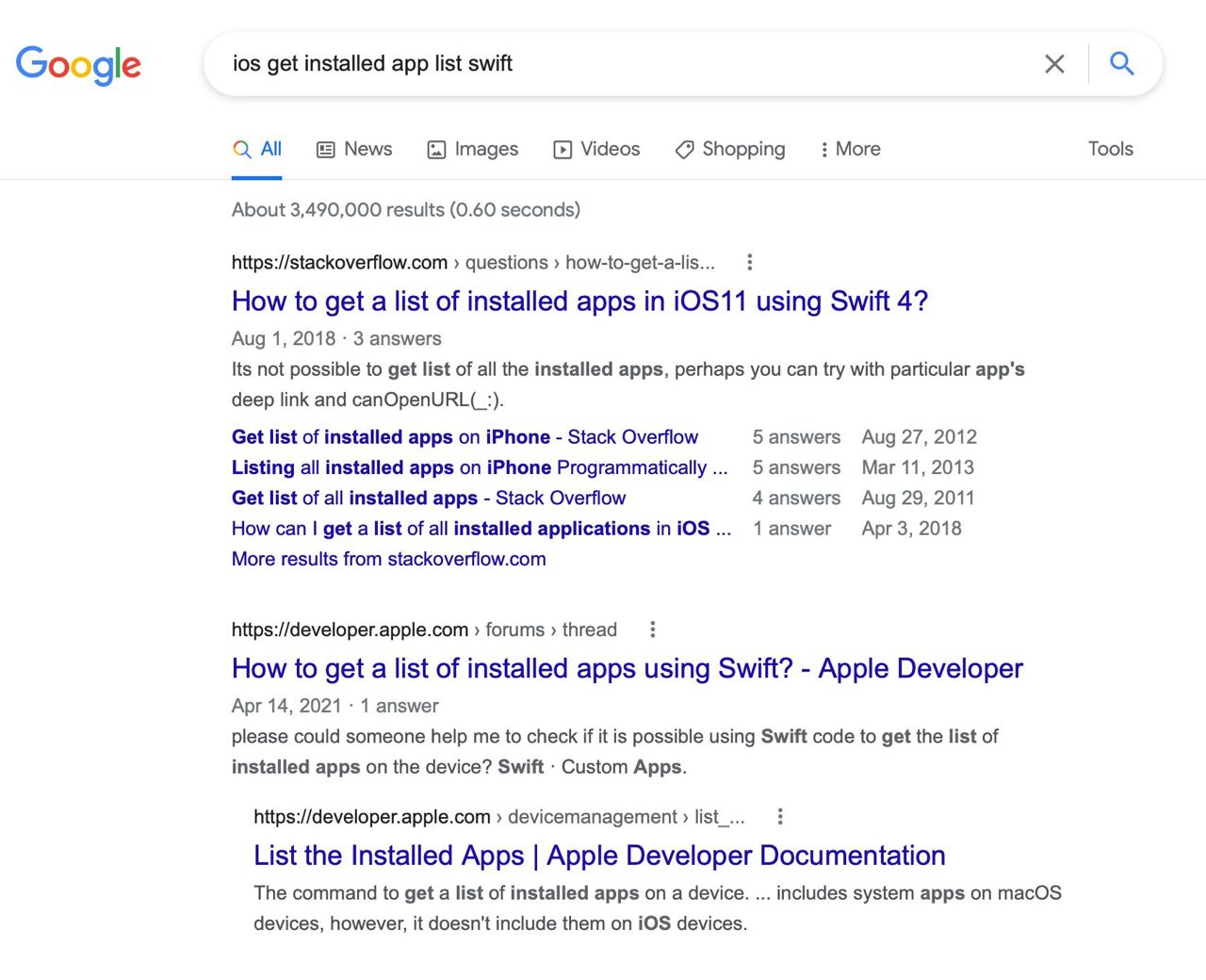Switch to the News tab
This screenshot has width=1206, height=980.
(x=354, y=149)
